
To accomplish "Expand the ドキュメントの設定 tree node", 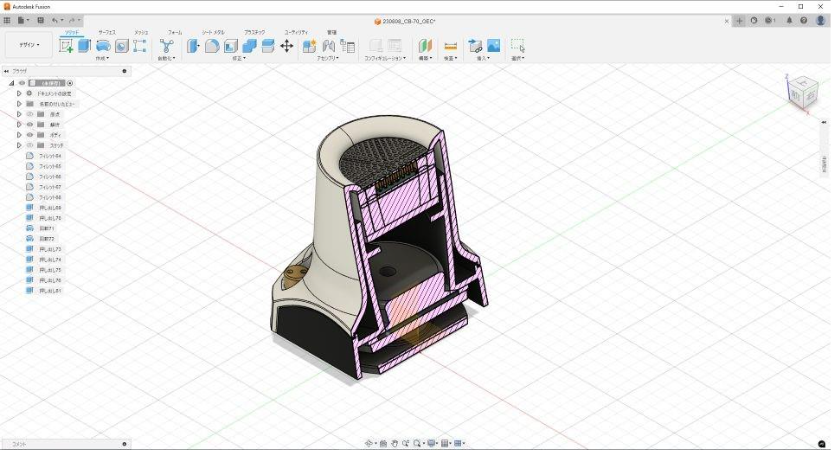I will point(19,93).
